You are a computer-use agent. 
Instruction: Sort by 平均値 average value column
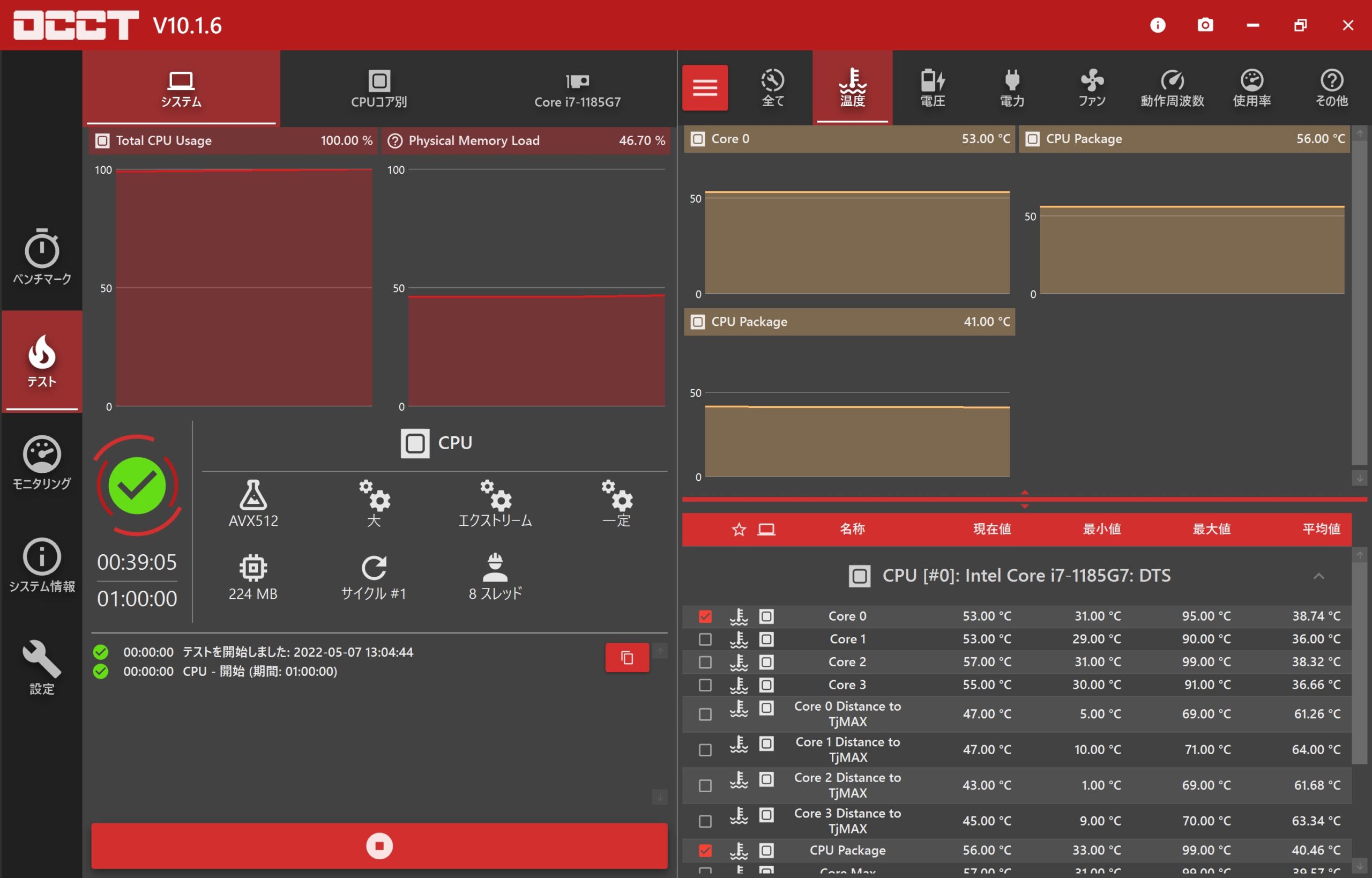pyautogui.click(x=1321, y=529)
